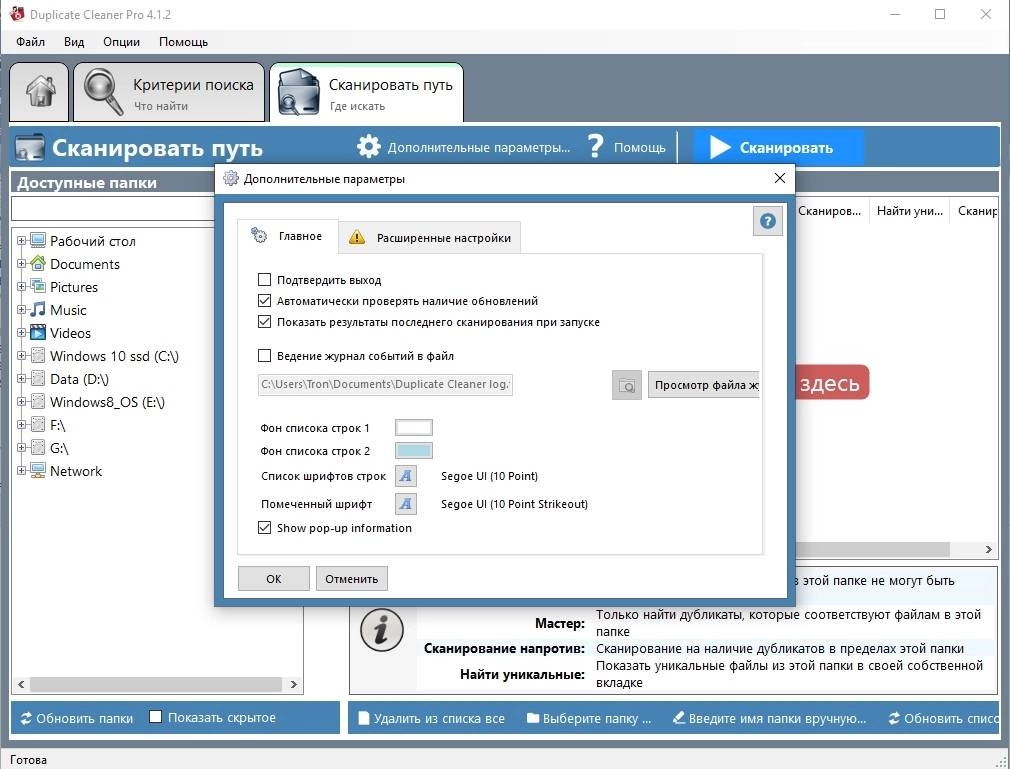Open the Файл menu
Viewport: 1010px width, 769px height.
tap(30, 42)
